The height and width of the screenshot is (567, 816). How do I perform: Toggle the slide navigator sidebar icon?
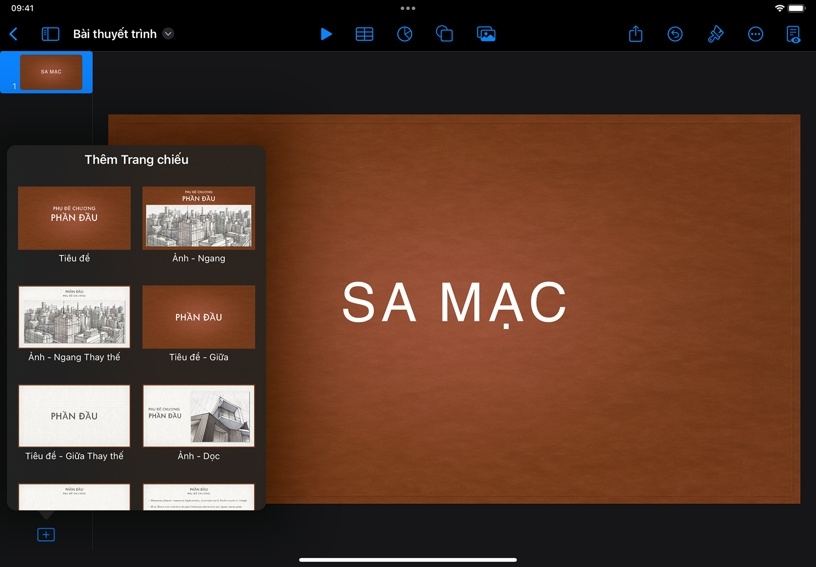tap(50, 34)
